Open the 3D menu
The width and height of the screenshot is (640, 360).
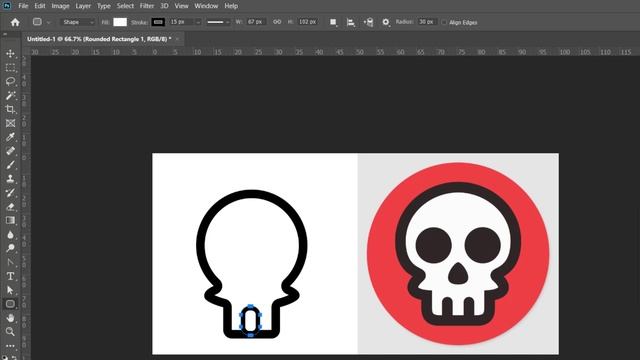164,6
